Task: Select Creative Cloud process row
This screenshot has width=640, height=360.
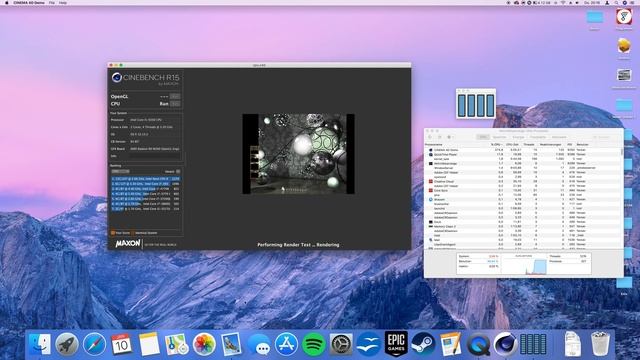Action: (x=522, y=181)
